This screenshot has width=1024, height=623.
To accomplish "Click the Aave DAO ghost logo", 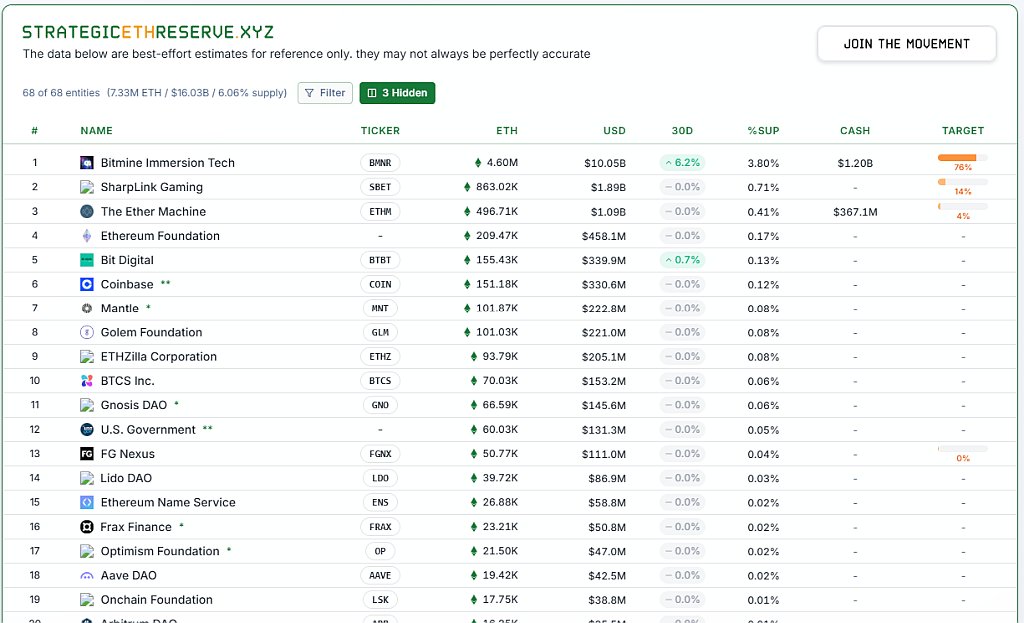I will 87,576.
